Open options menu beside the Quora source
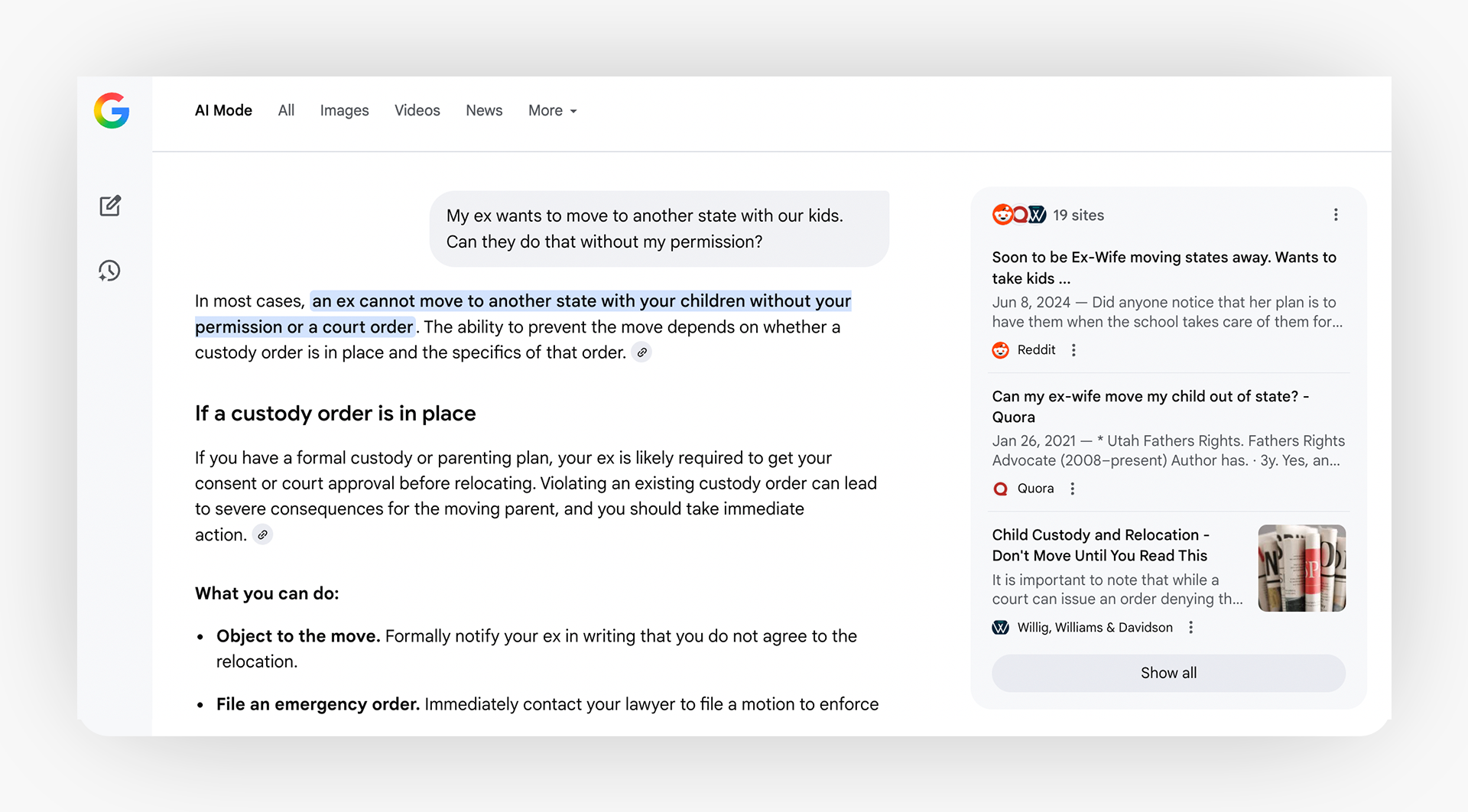Screen dimensions: 1468x812 pyautogui.click(x=1072, y=488)
